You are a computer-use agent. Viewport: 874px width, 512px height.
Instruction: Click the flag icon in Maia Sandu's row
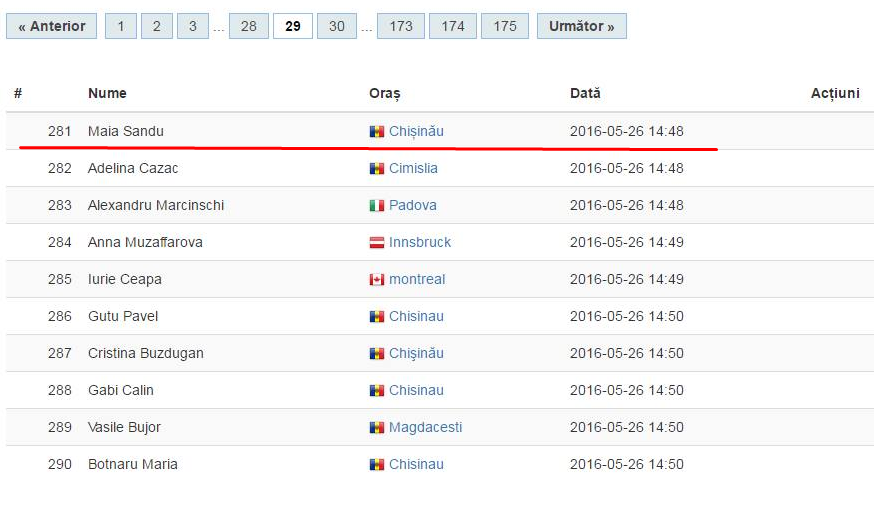377,131
